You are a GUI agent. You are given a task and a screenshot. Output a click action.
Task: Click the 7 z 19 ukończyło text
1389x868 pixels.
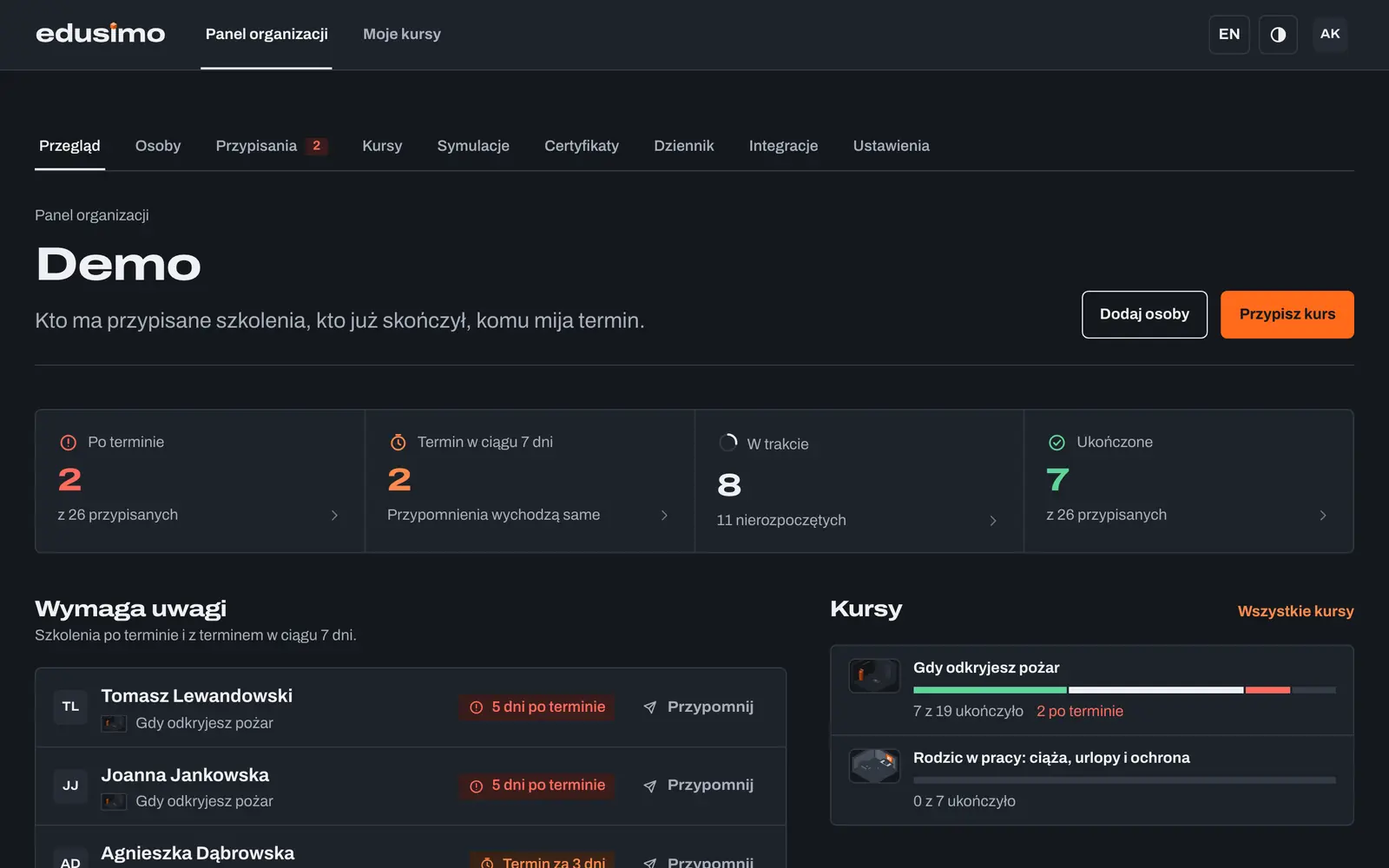968,711
